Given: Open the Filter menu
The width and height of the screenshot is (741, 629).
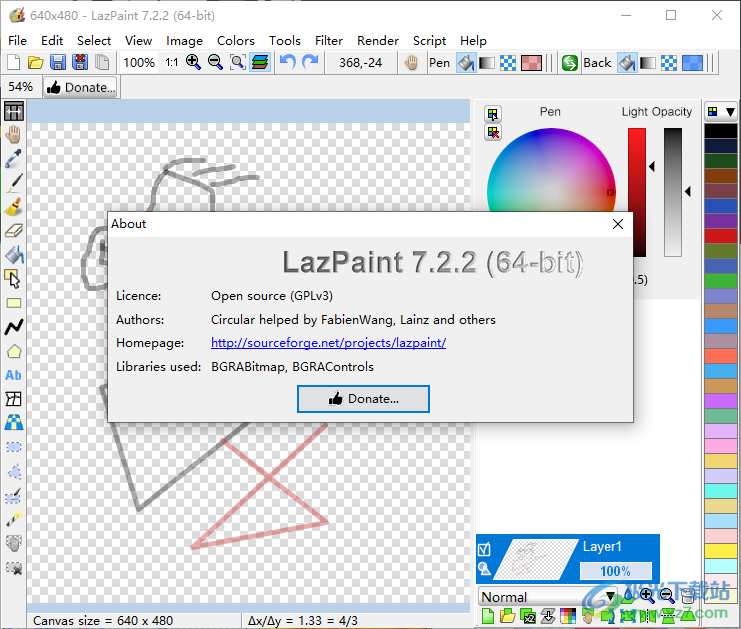Looking at the screenshot, I should (329, 41).
